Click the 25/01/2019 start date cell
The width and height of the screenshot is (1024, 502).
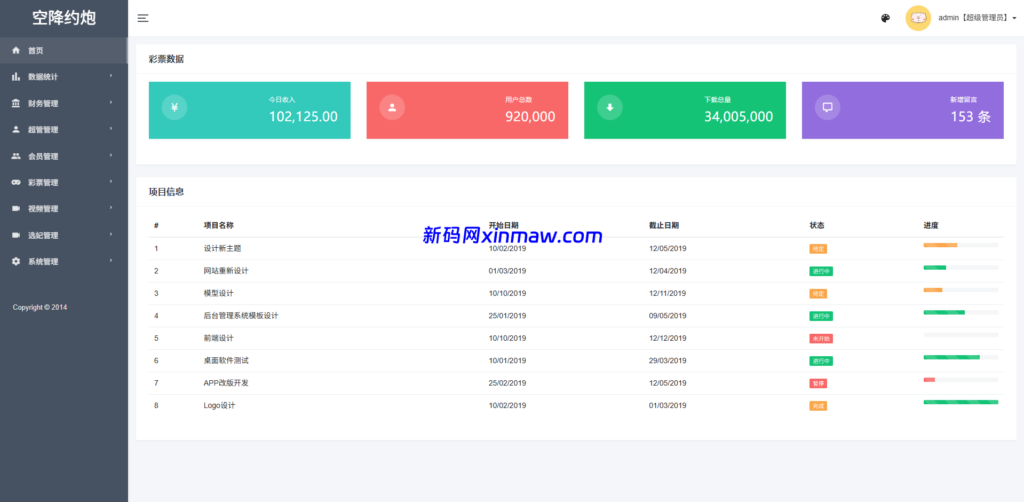(x=507, y=316)
